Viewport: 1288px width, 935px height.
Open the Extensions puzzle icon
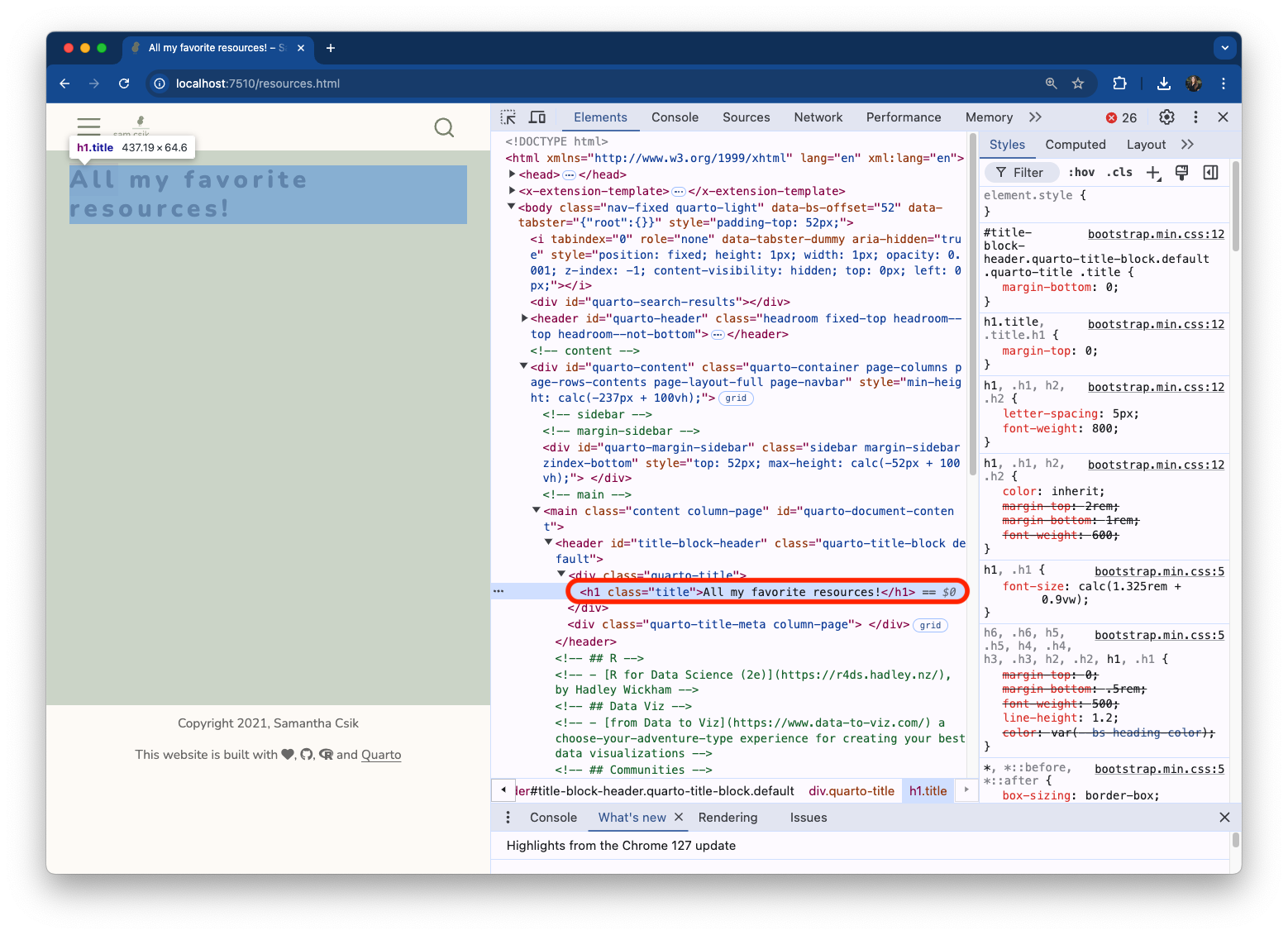[1119, 83]
